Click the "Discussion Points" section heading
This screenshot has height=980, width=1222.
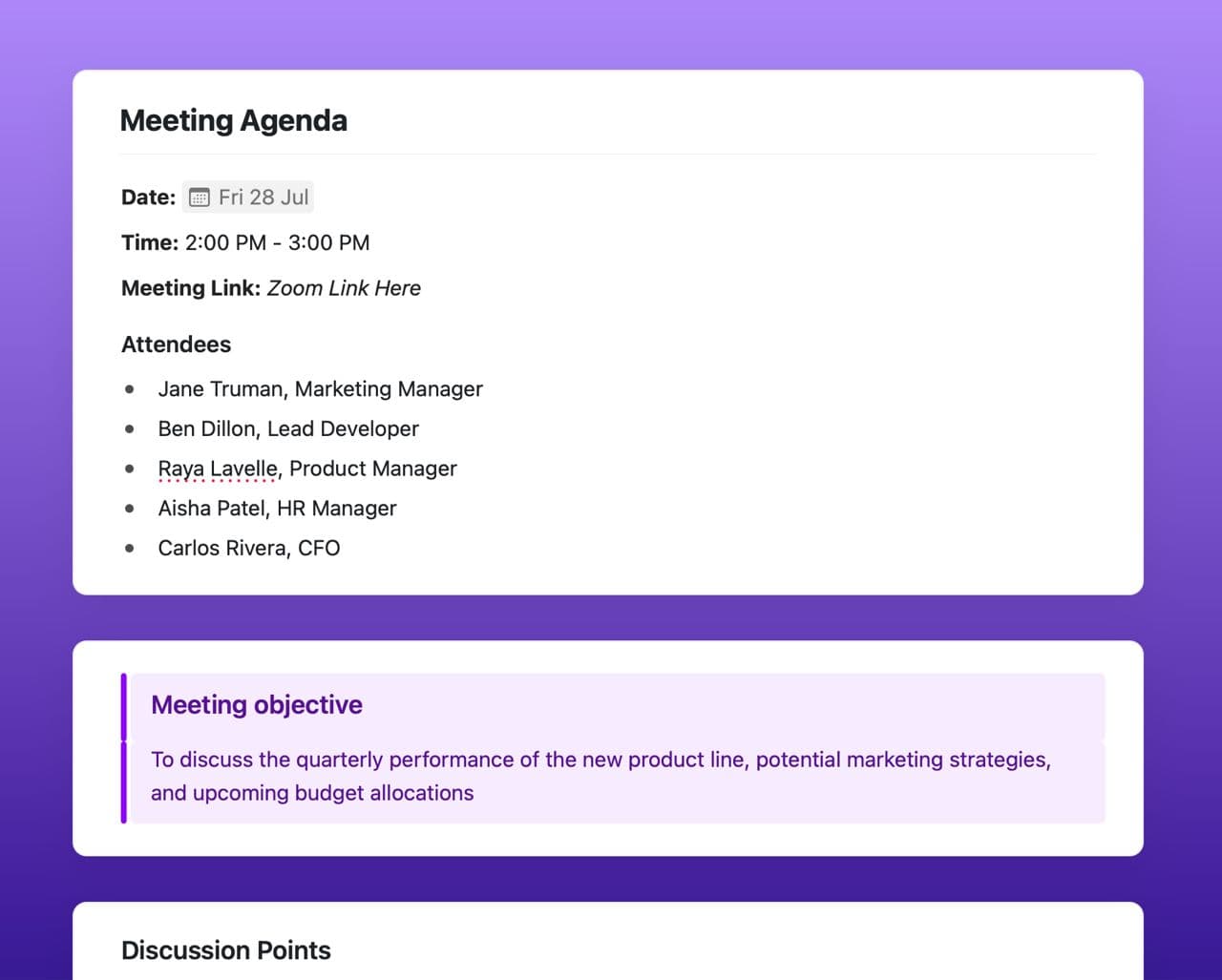226,950
